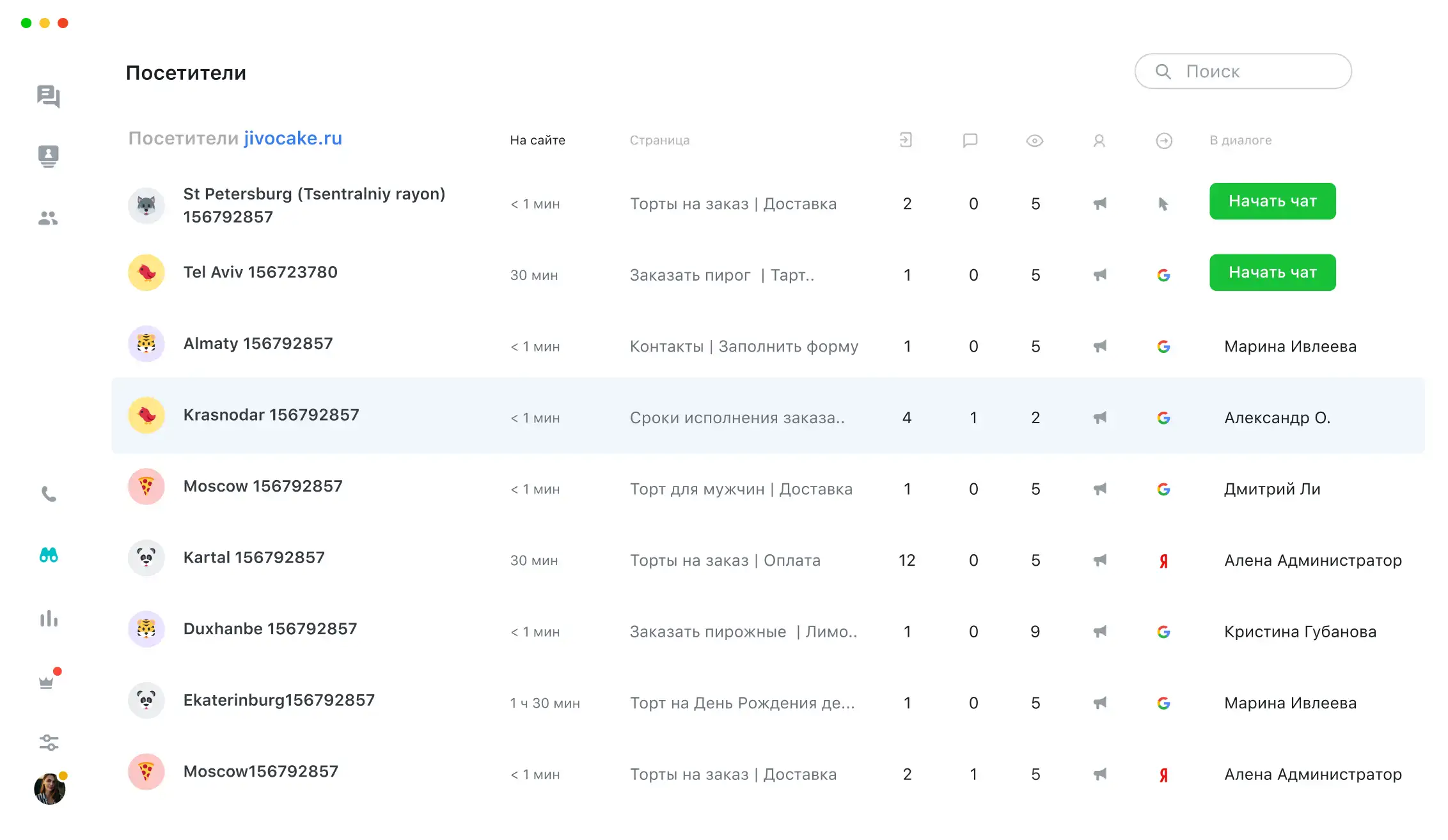This screenshot has height=840, width=1448.
Task: Click the chat bubble column header icon
Action: tap(970, 140)
